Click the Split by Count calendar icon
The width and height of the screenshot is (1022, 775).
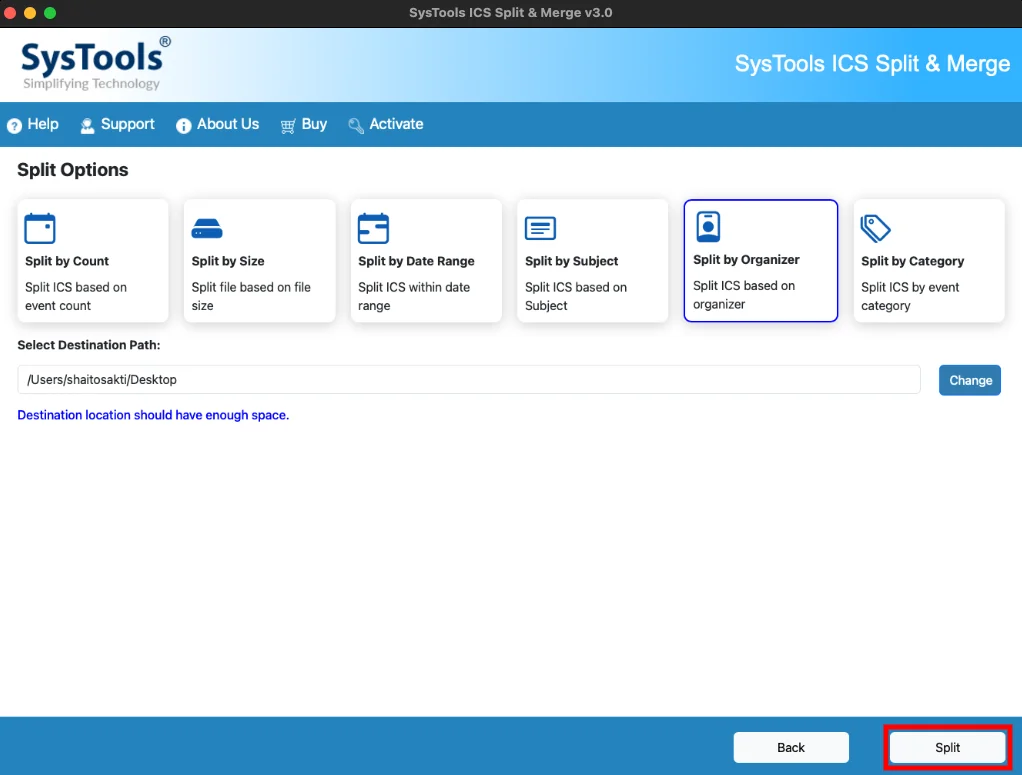(40, 228)
